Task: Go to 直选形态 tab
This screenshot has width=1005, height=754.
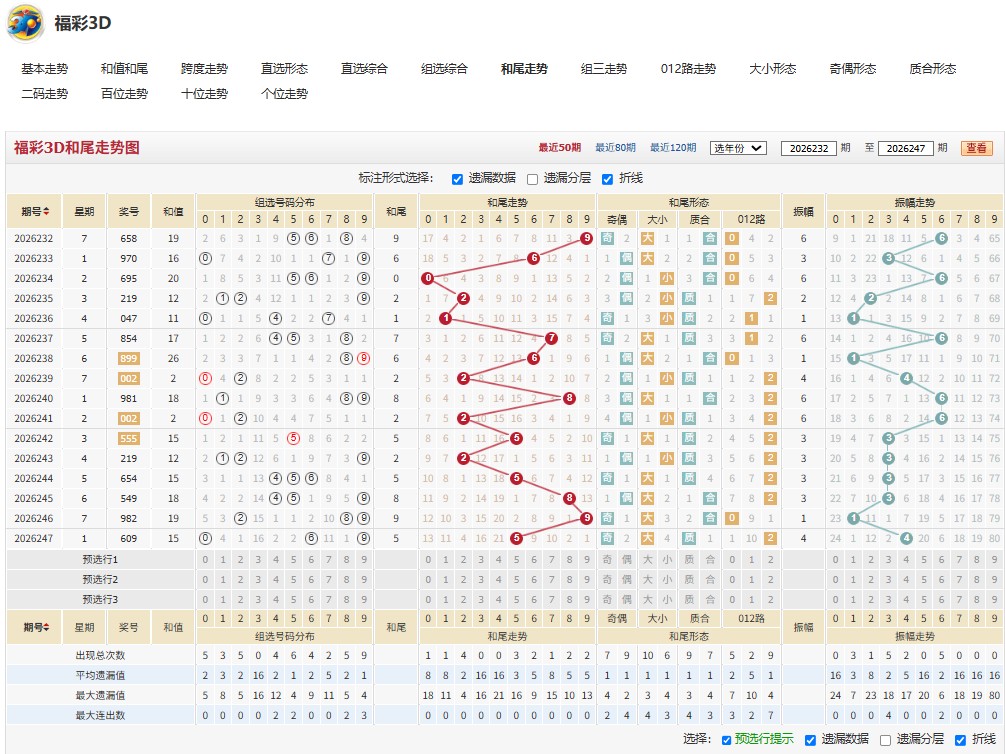Action: click(285, 69)
